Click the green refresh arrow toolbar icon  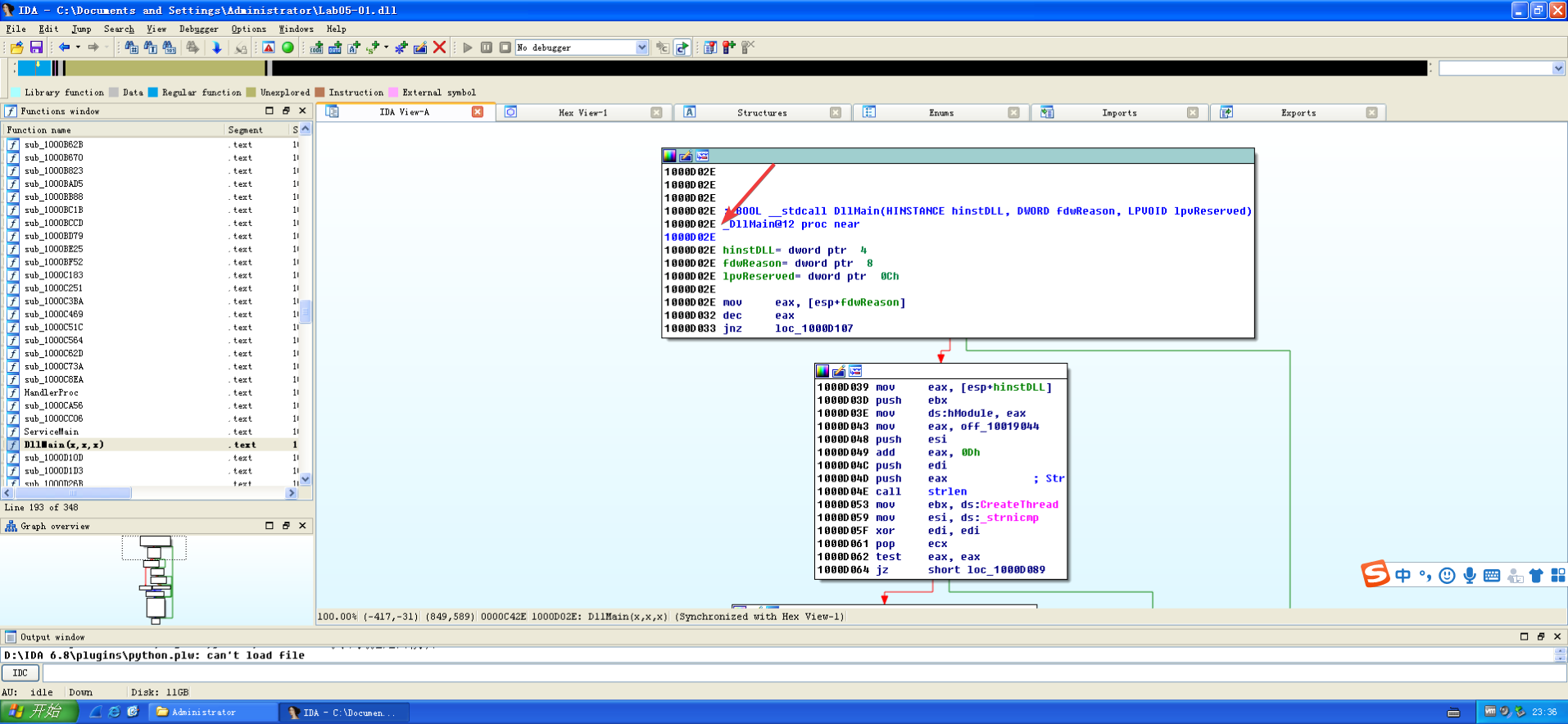coord(682,48)
